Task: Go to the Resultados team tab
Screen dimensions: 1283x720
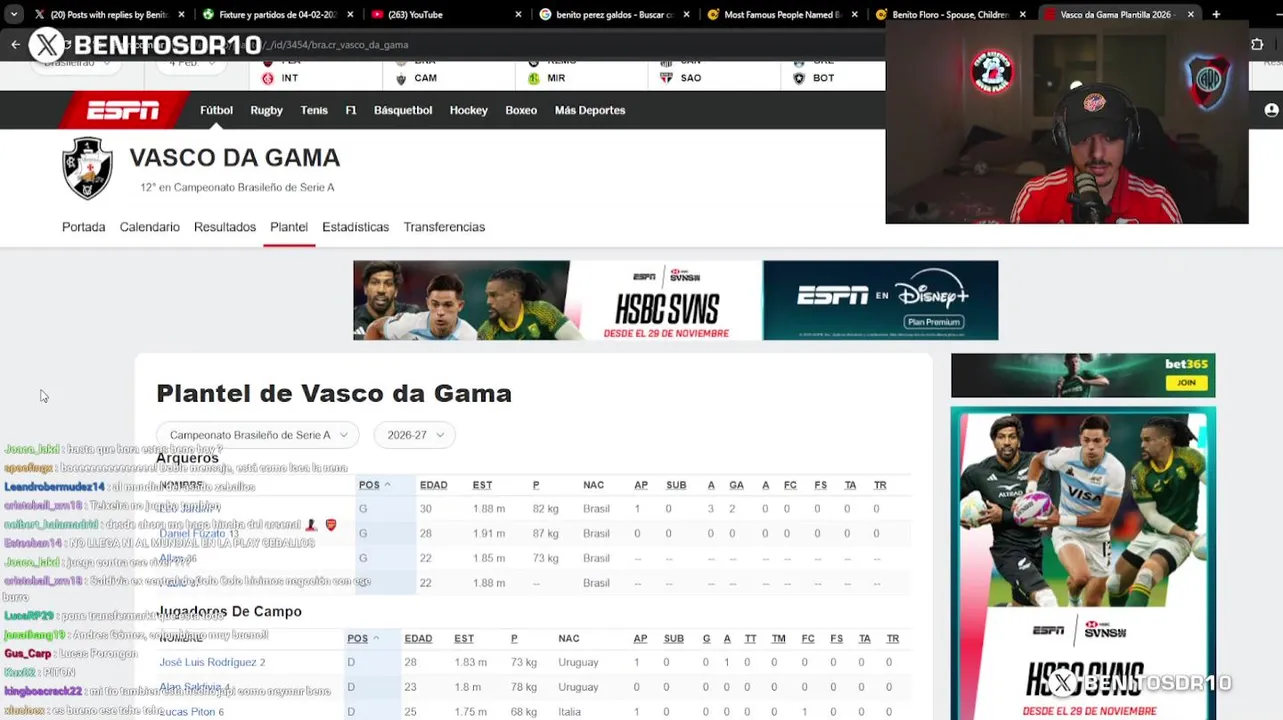Action: click(225, 227)
